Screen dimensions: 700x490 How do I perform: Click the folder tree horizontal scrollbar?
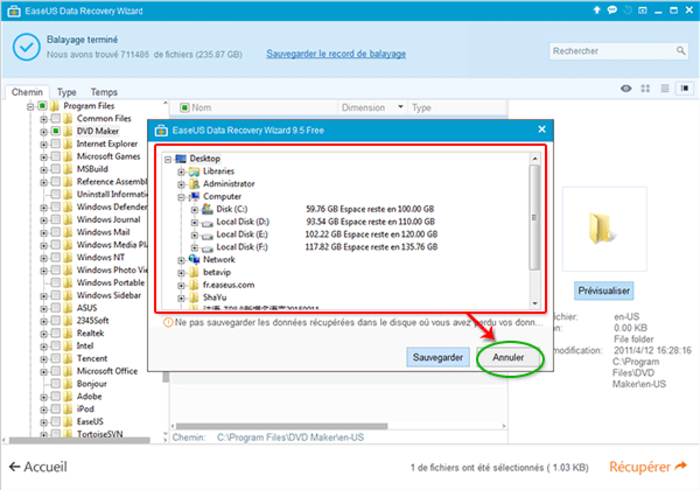tap(79, 440)
